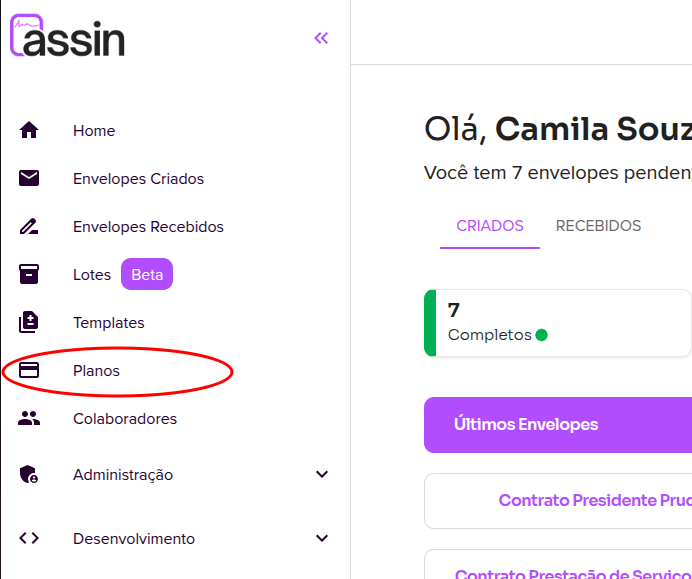Image resolution: width=692 pixels, height=579 pixels.
Task: Select the 7 Completos status card
Action: point(560,323)
